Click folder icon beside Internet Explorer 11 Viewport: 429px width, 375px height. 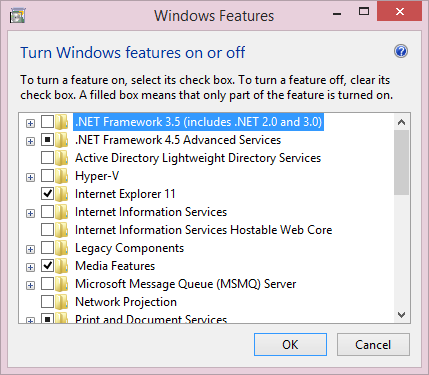(62, 194)
